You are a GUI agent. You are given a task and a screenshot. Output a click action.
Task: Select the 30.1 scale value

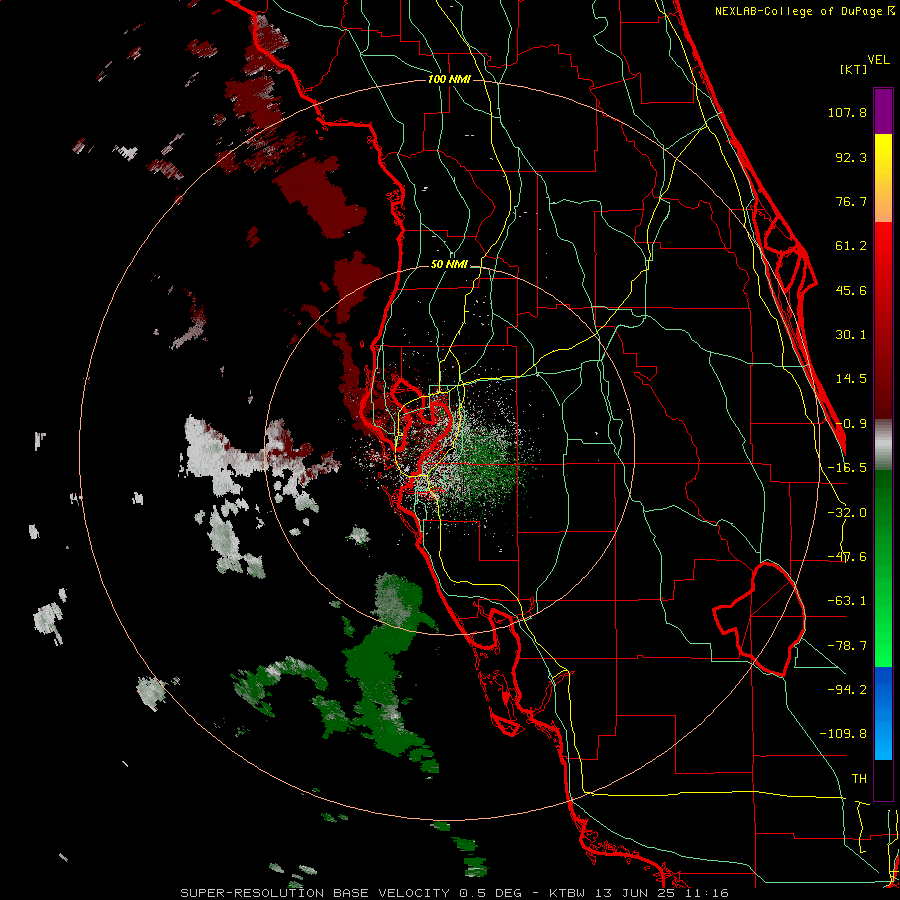coord(851,335)
